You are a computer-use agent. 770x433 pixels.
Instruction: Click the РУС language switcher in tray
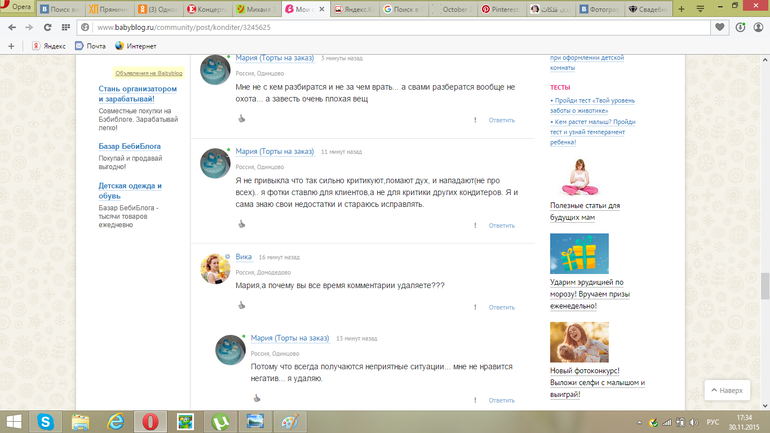pyautogui.click(x=713, y=422)
